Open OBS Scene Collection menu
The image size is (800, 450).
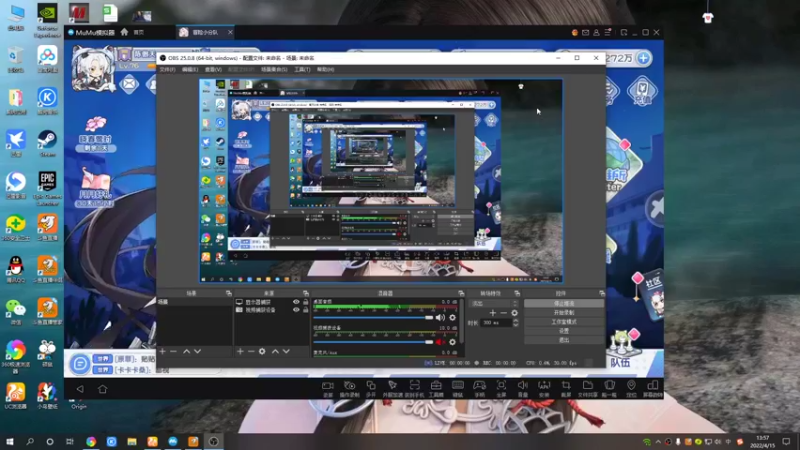coord(274,69)
